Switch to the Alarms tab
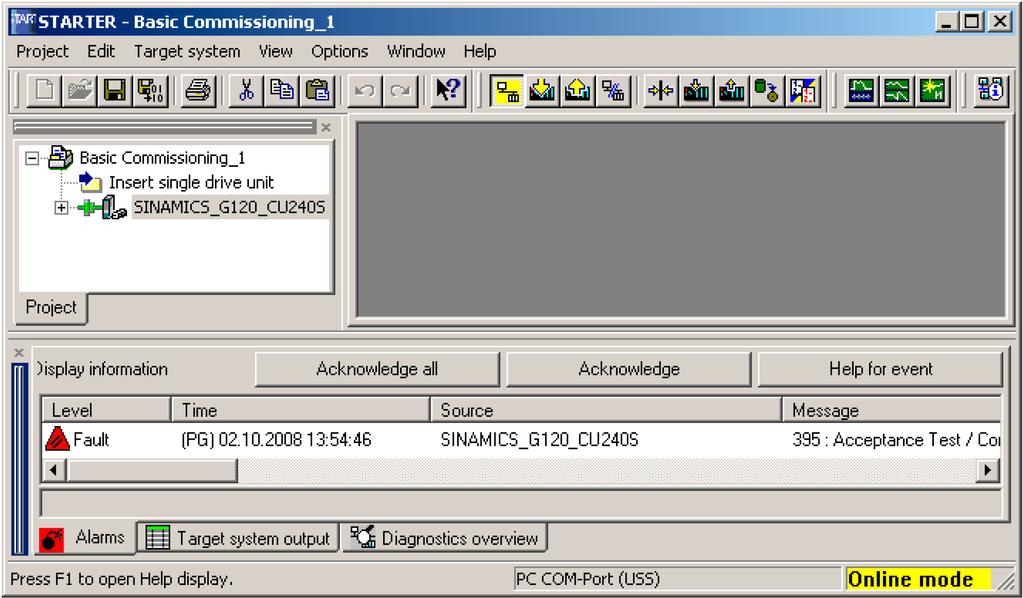This screenshot has width=1023, height=598. point(85,538)
